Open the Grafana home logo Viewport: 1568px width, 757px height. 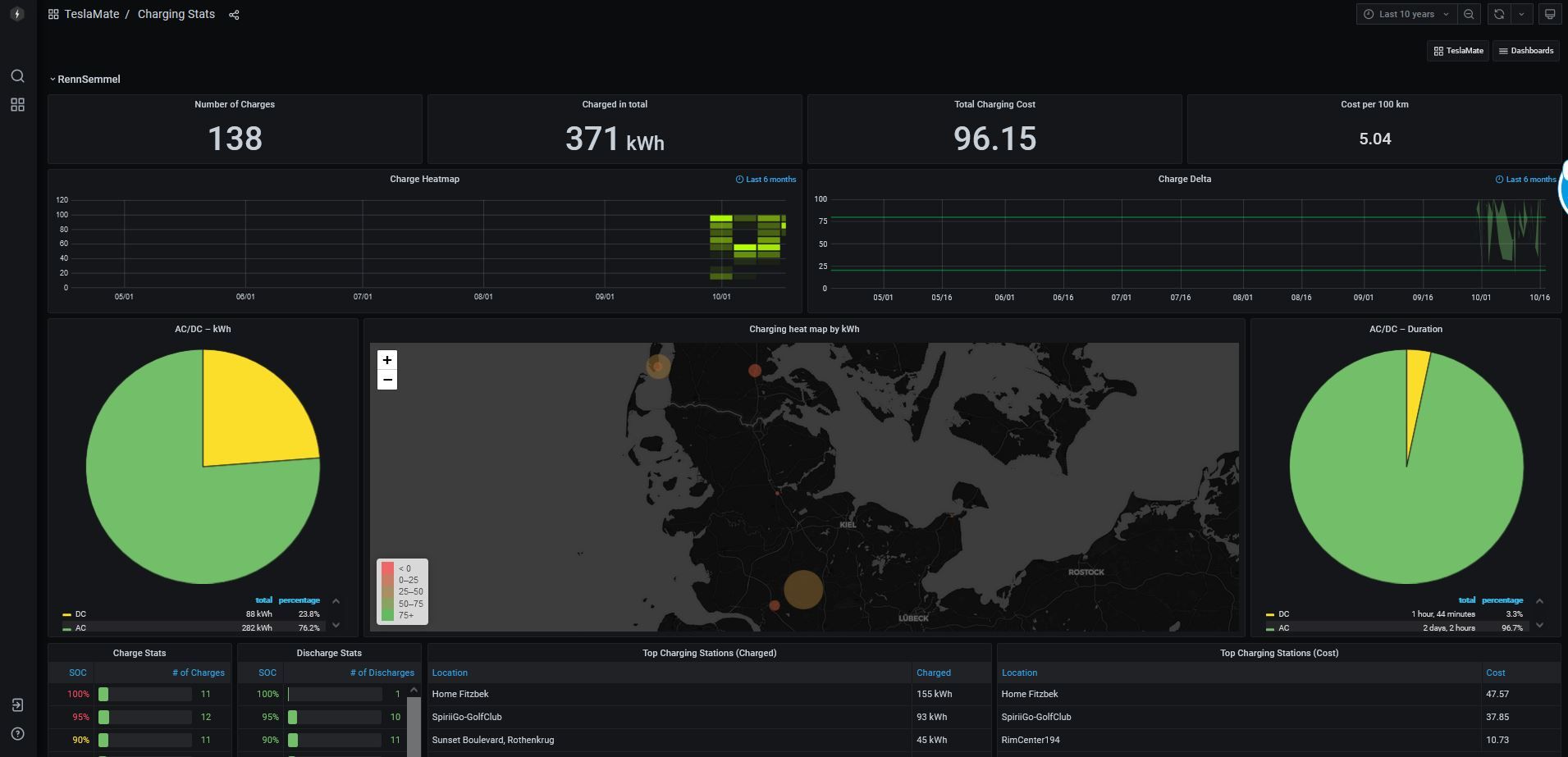(17, 14)
